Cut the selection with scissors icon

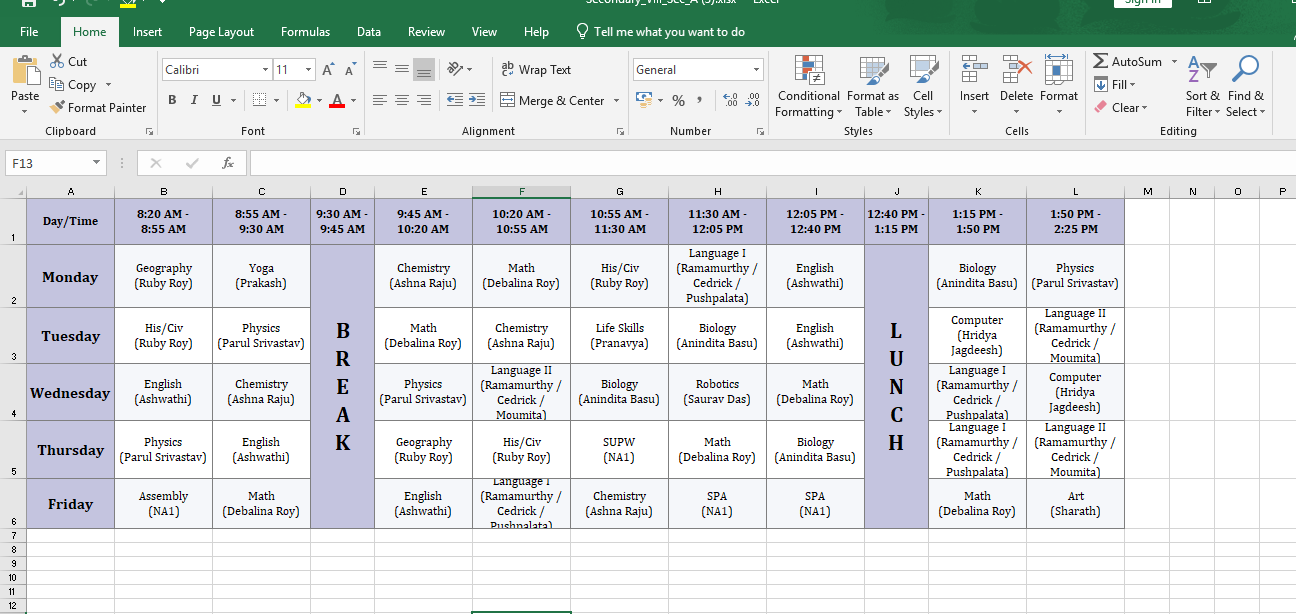[57, 61]
